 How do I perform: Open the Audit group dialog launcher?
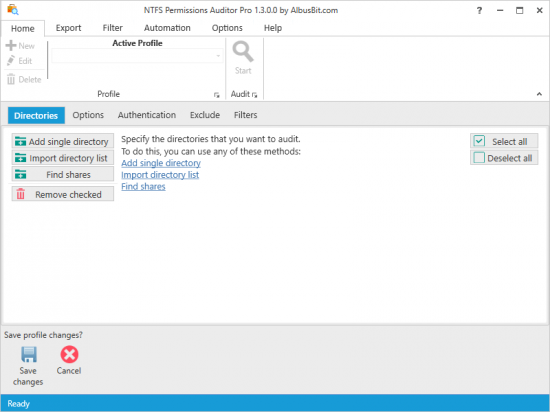tap(255, 95)
